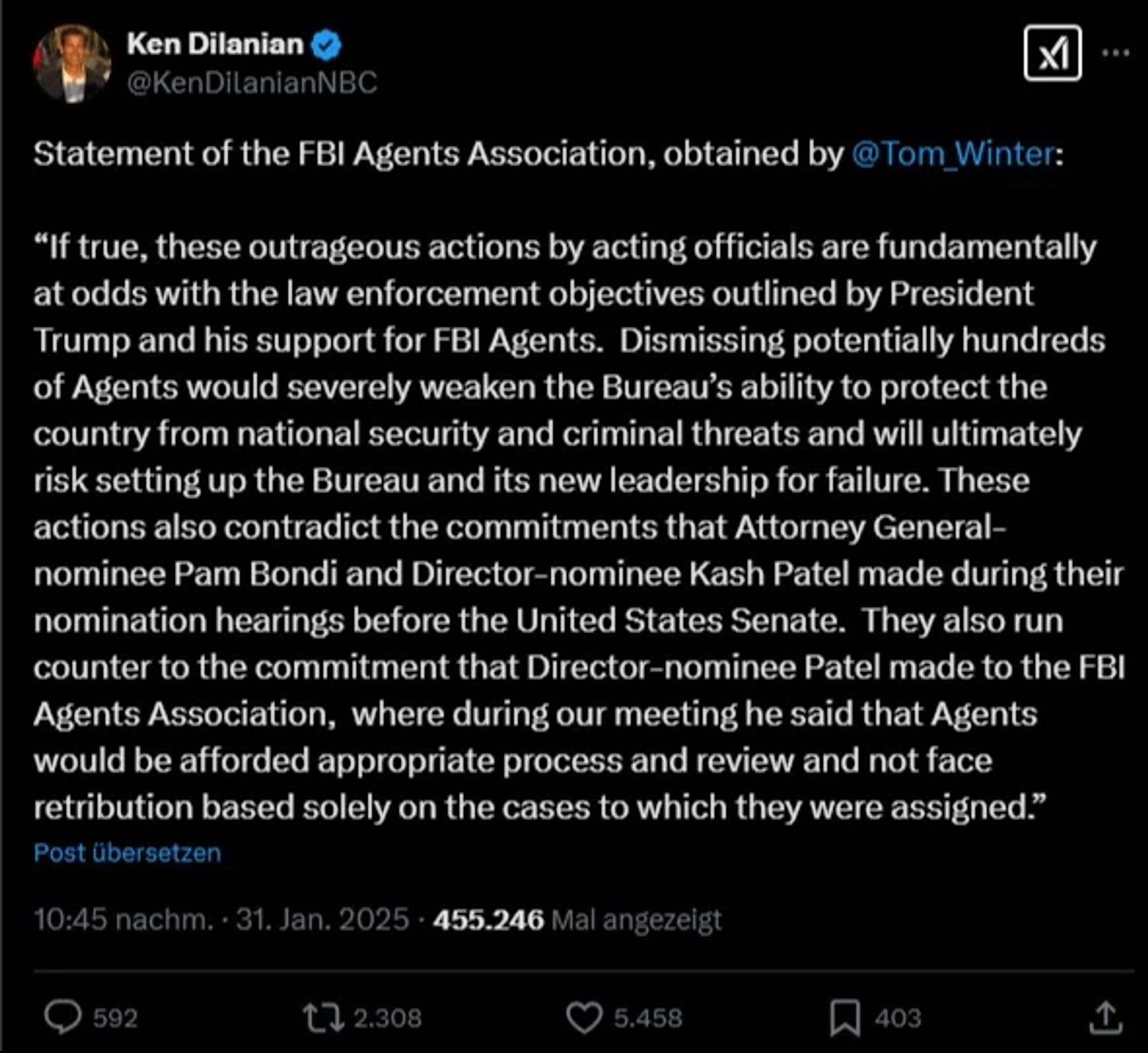Click the 403 bookmarks count
This screenshot has width=1148, height=1053.
click(x=898, y=1018)
